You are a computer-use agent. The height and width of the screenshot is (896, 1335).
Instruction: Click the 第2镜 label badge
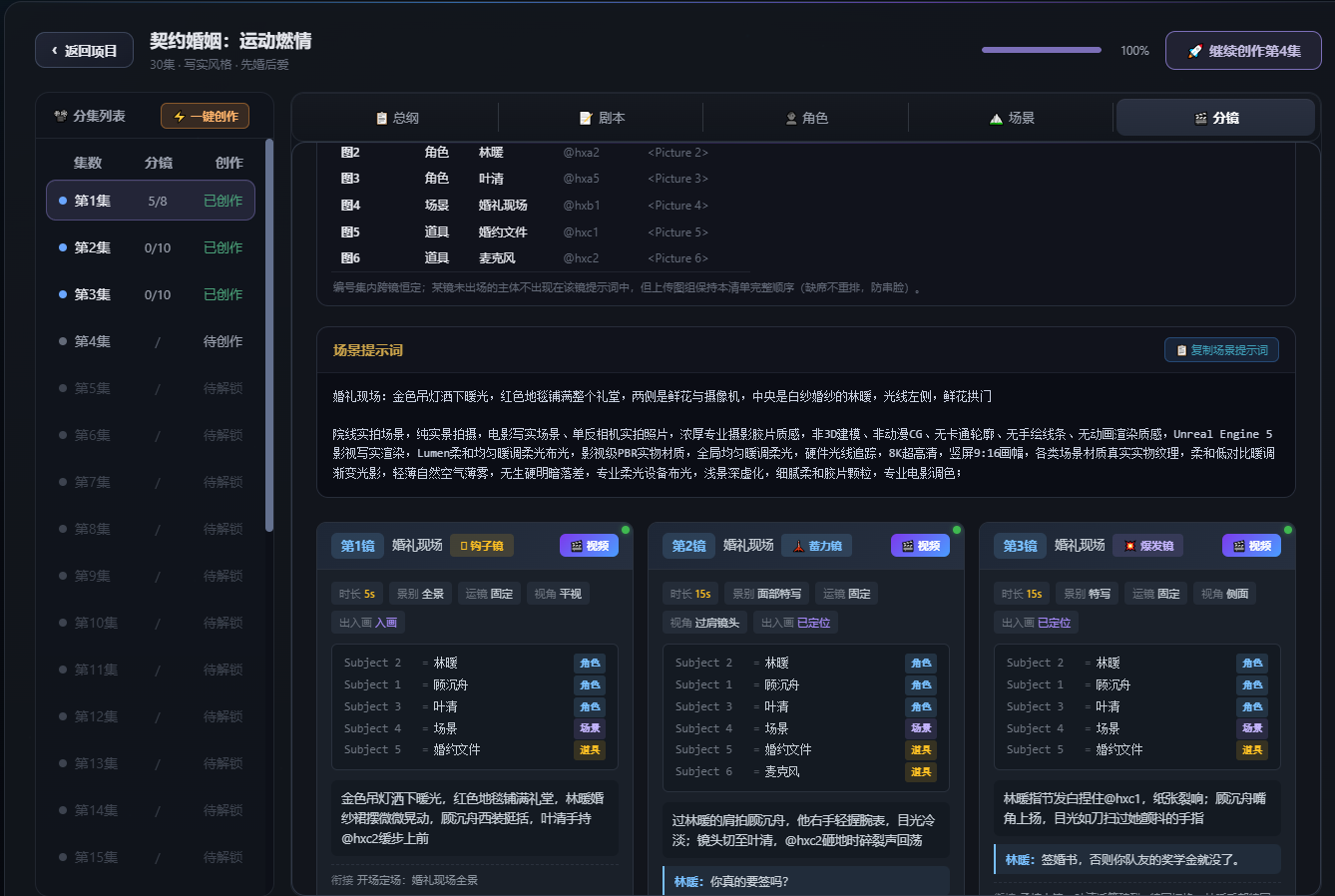[x=688, y=546]
